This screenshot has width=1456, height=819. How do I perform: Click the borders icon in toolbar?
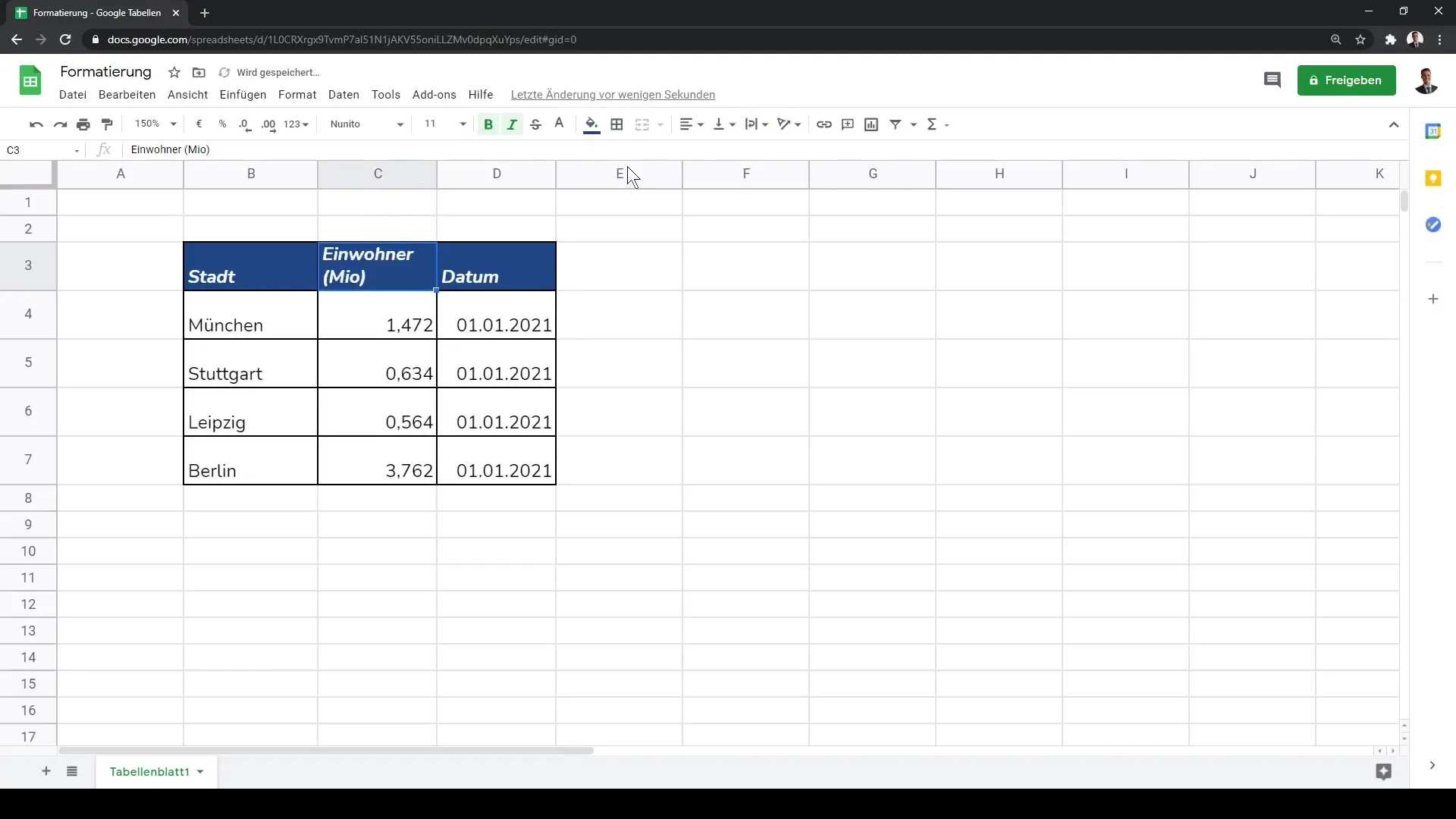coord(617,124)
